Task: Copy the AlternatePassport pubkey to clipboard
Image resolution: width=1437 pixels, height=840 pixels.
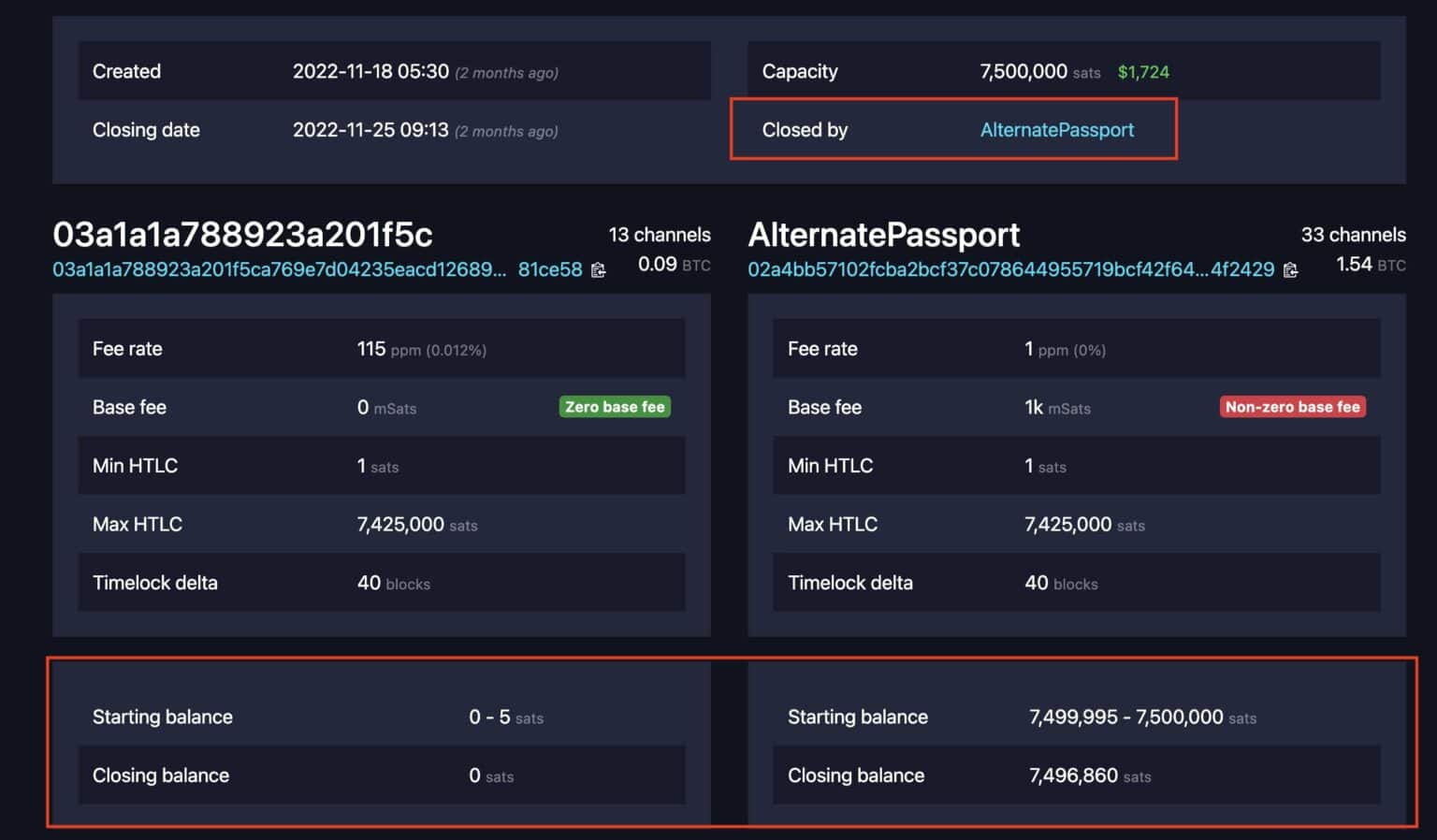Action: 1292,269
